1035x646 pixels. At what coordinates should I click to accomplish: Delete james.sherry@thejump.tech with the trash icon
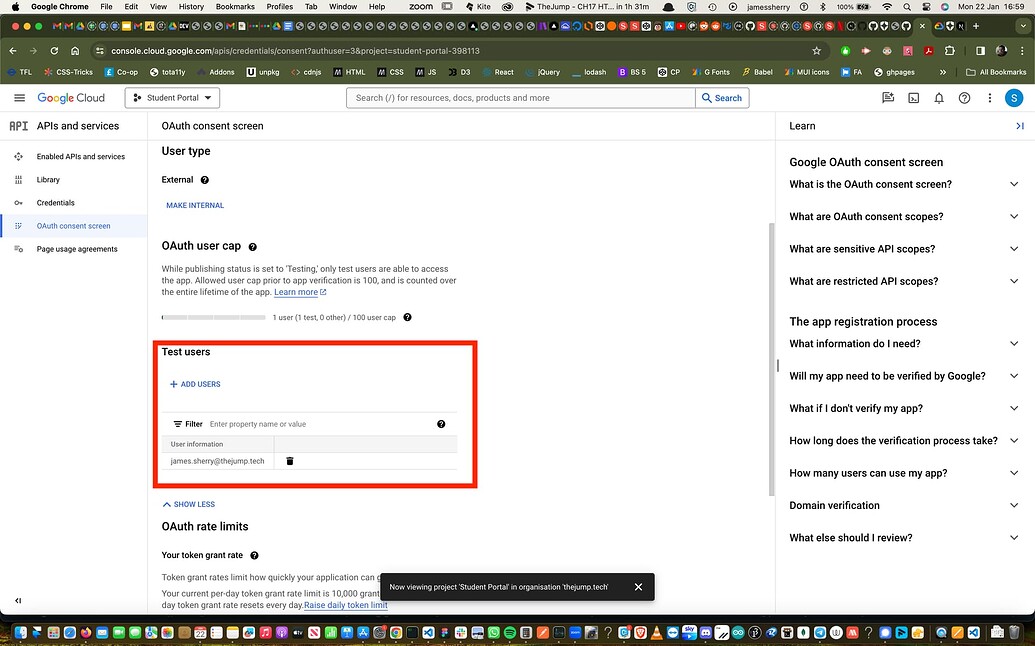pyautogui.click(x=289, y=461)
